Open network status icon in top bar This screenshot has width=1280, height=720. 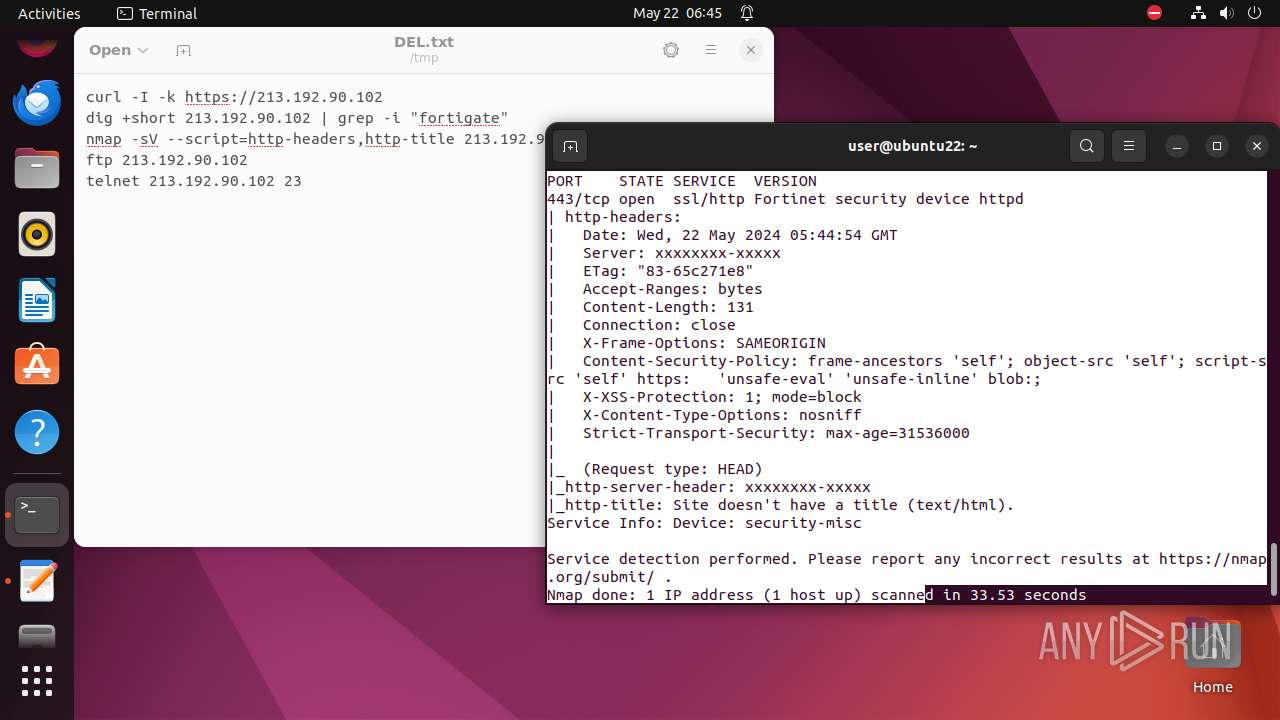1199,13
